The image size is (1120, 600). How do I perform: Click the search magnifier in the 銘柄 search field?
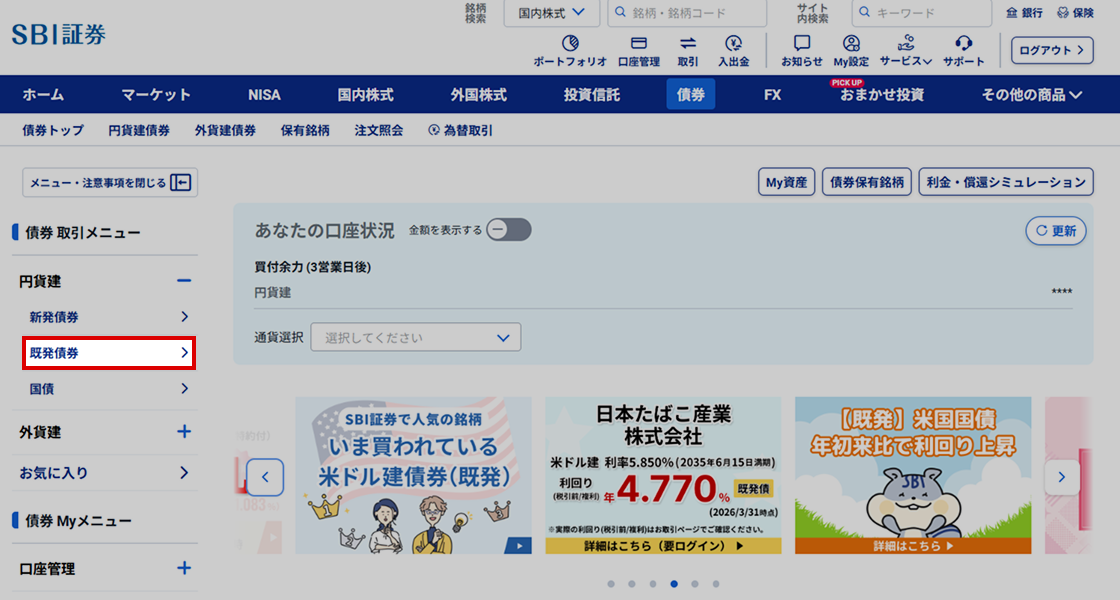tap(620, 13)
